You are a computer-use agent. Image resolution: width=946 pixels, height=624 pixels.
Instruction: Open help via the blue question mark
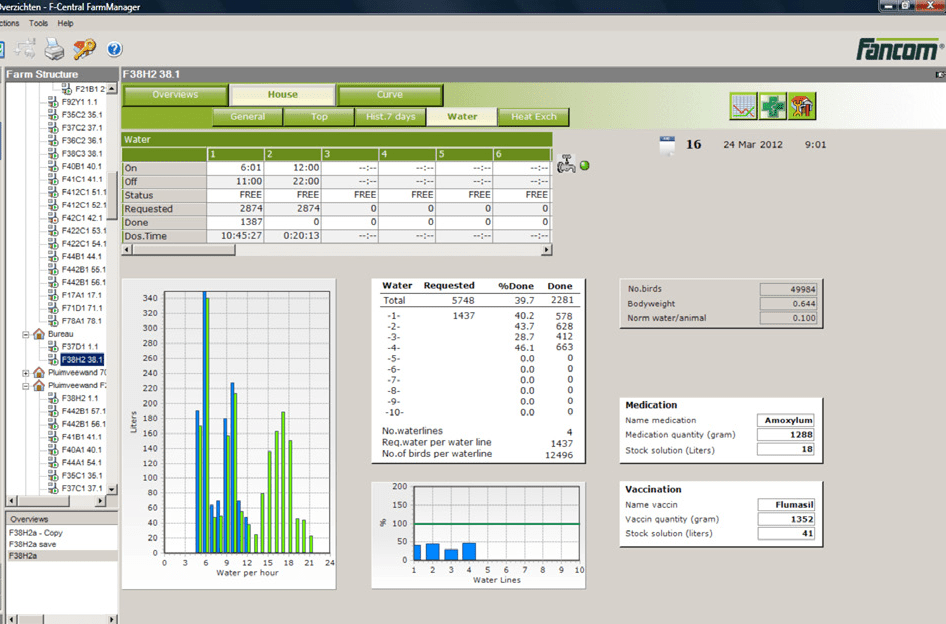tap(114, 49)
